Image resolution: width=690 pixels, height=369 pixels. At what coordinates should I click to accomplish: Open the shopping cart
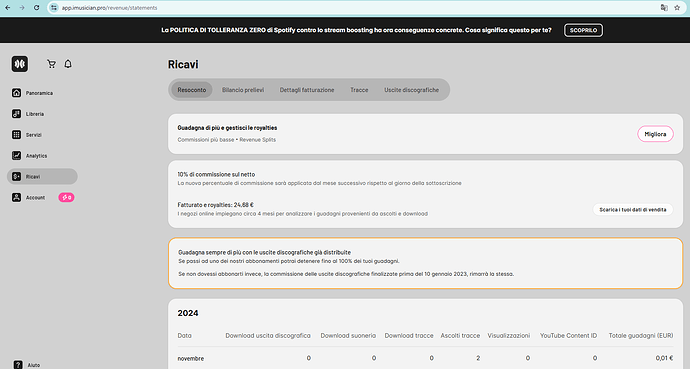click(51, 64)
